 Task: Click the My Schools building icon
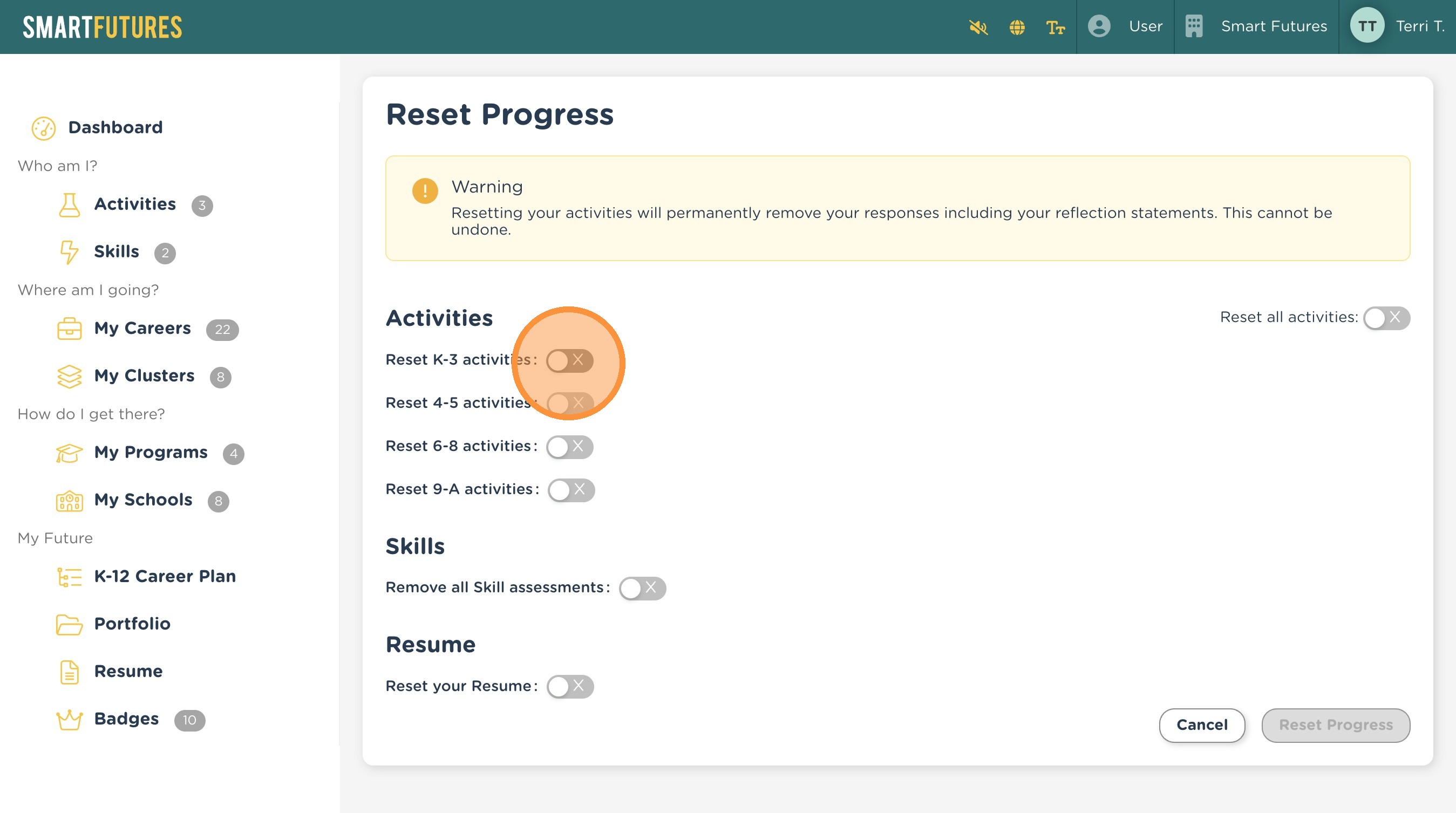(70, 501)
